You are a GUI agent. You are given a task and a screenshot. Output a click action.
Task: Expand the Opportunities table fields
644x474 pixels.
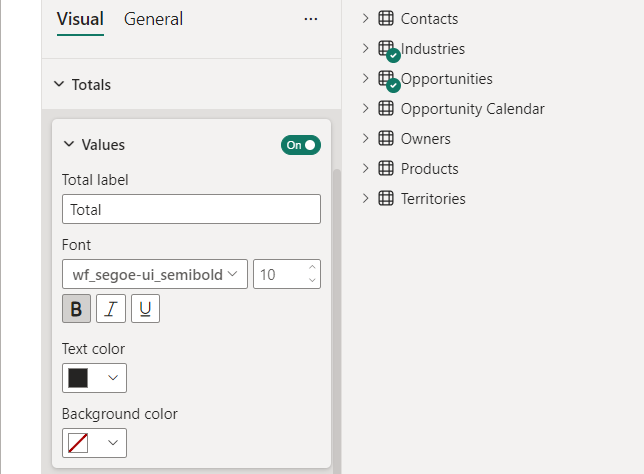(x=365, y=78)
